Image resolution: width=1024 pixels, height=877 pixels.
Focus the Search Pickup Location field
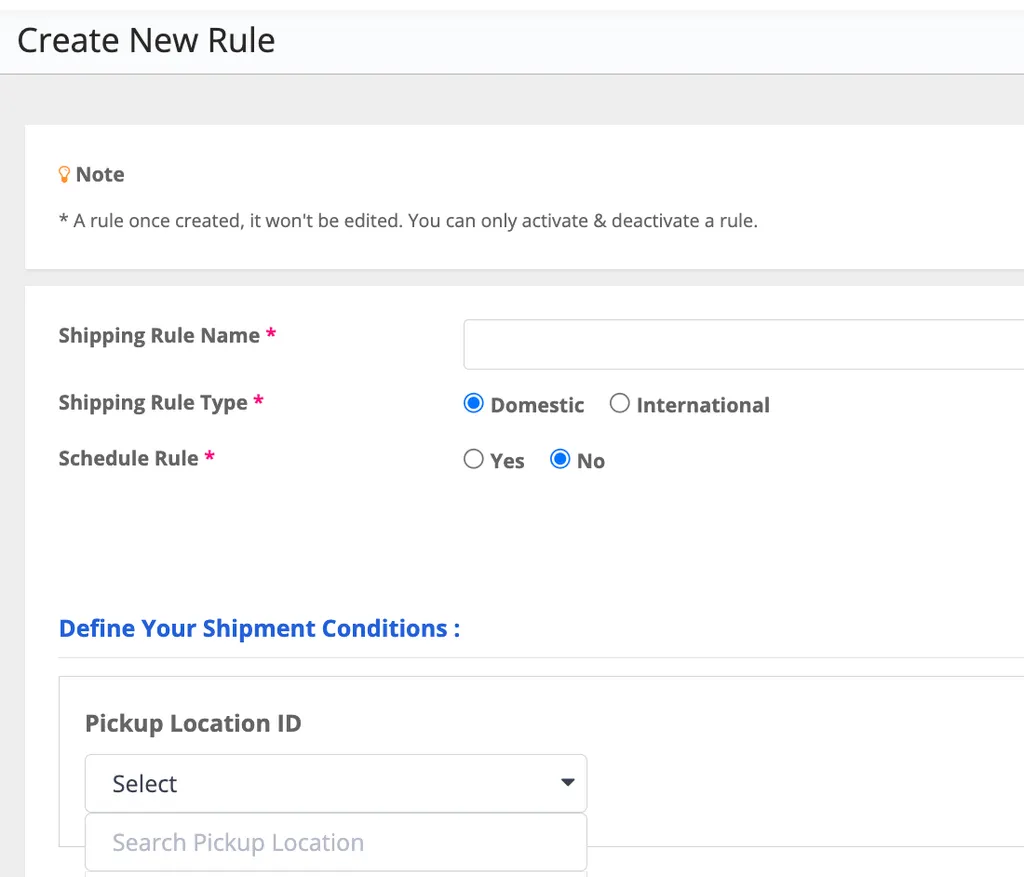point(335,842)
